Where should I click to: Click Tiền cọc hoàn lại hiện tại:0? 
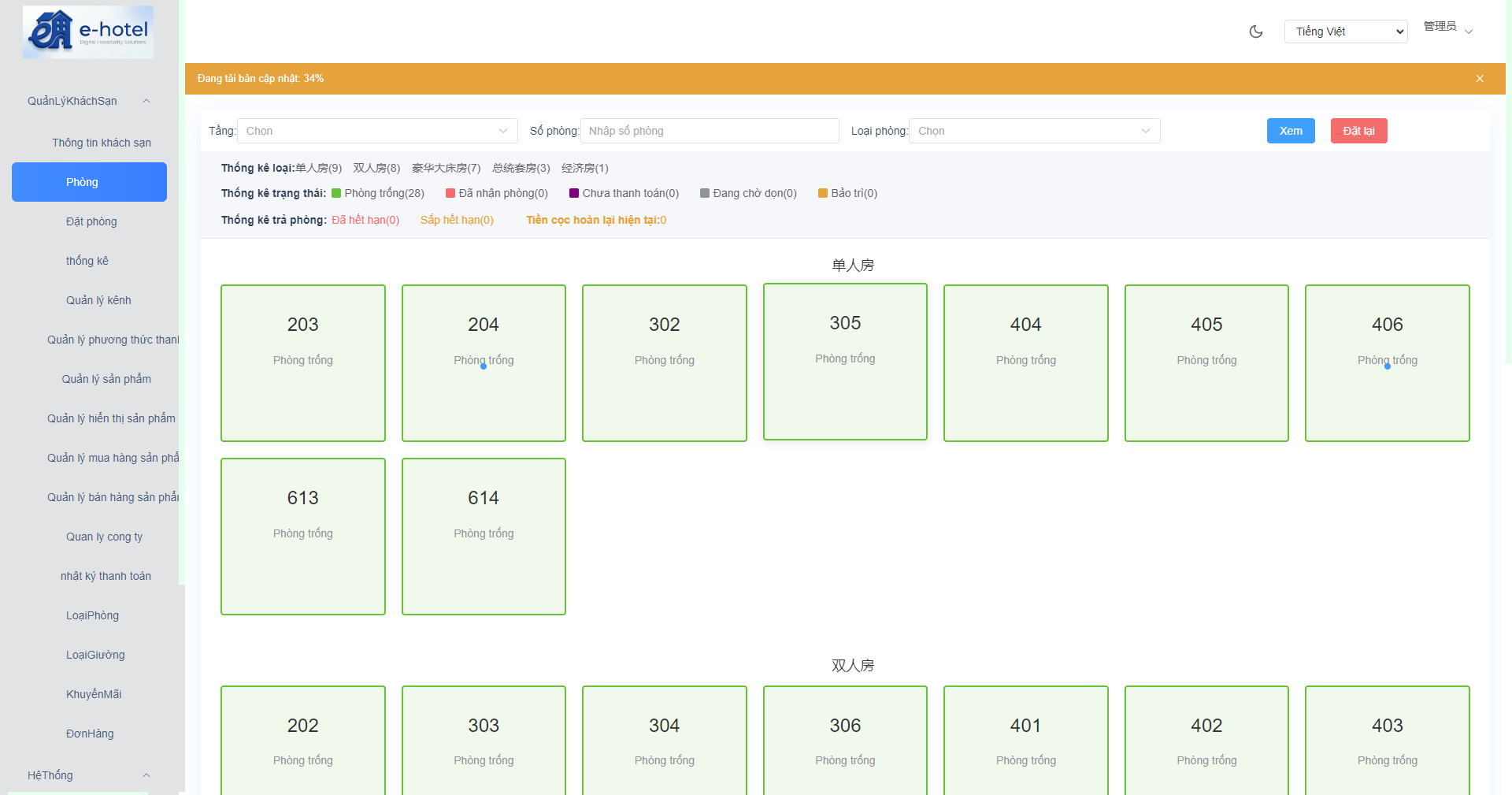pos(596,220)
